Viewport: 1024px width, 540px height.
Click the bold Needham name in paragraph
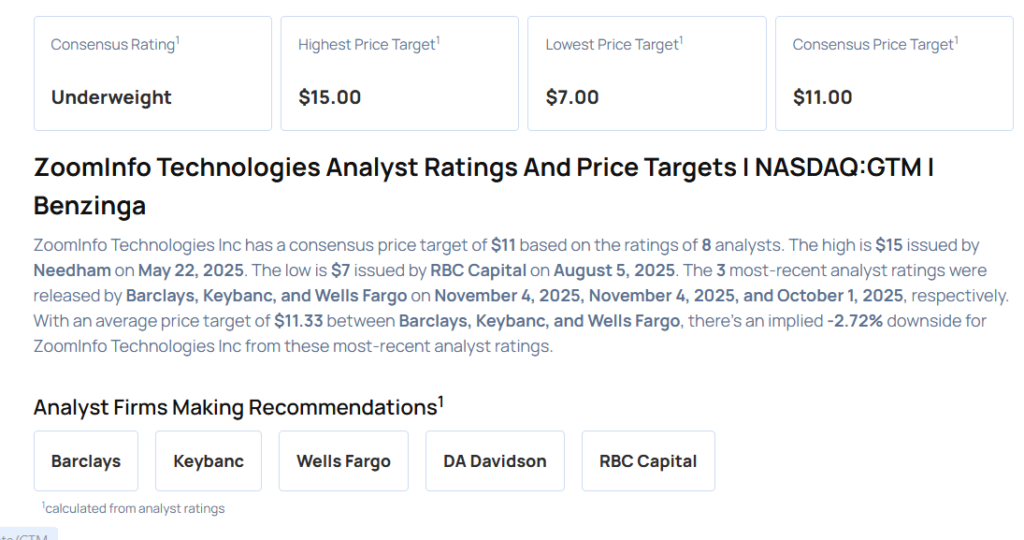coord(71,270)
